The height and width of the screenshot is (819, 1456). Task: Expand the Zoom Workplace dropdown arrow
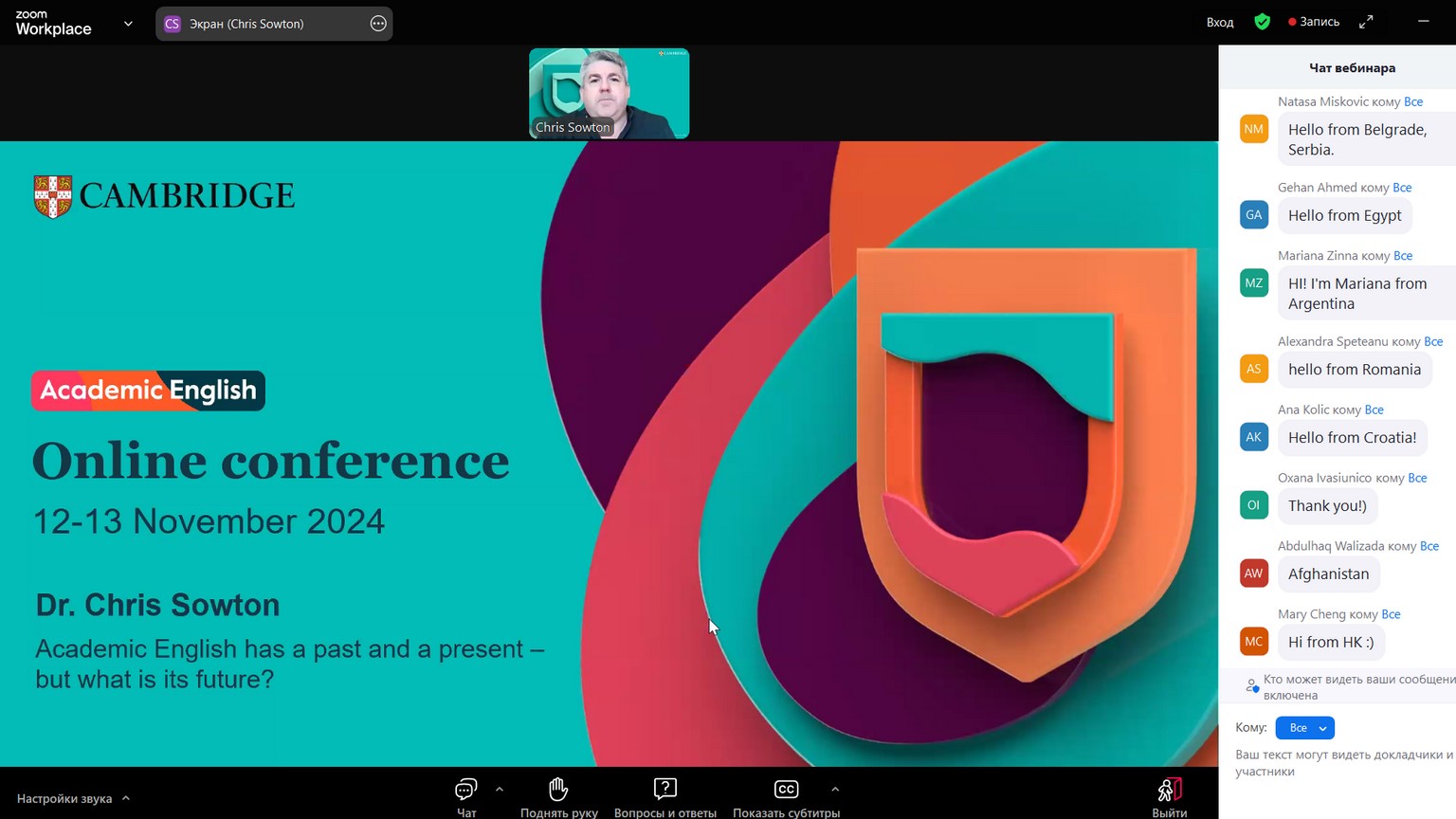coord(128,24)
